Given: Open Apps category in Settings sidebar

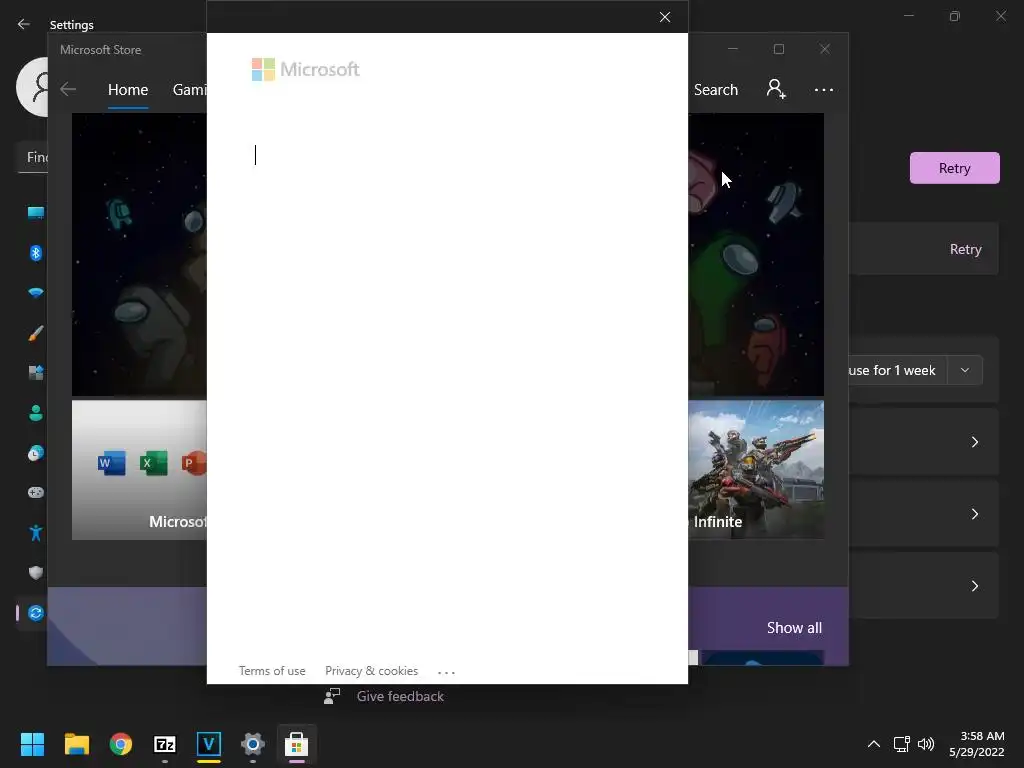Looking at the screenshot, I should (35, 373).
